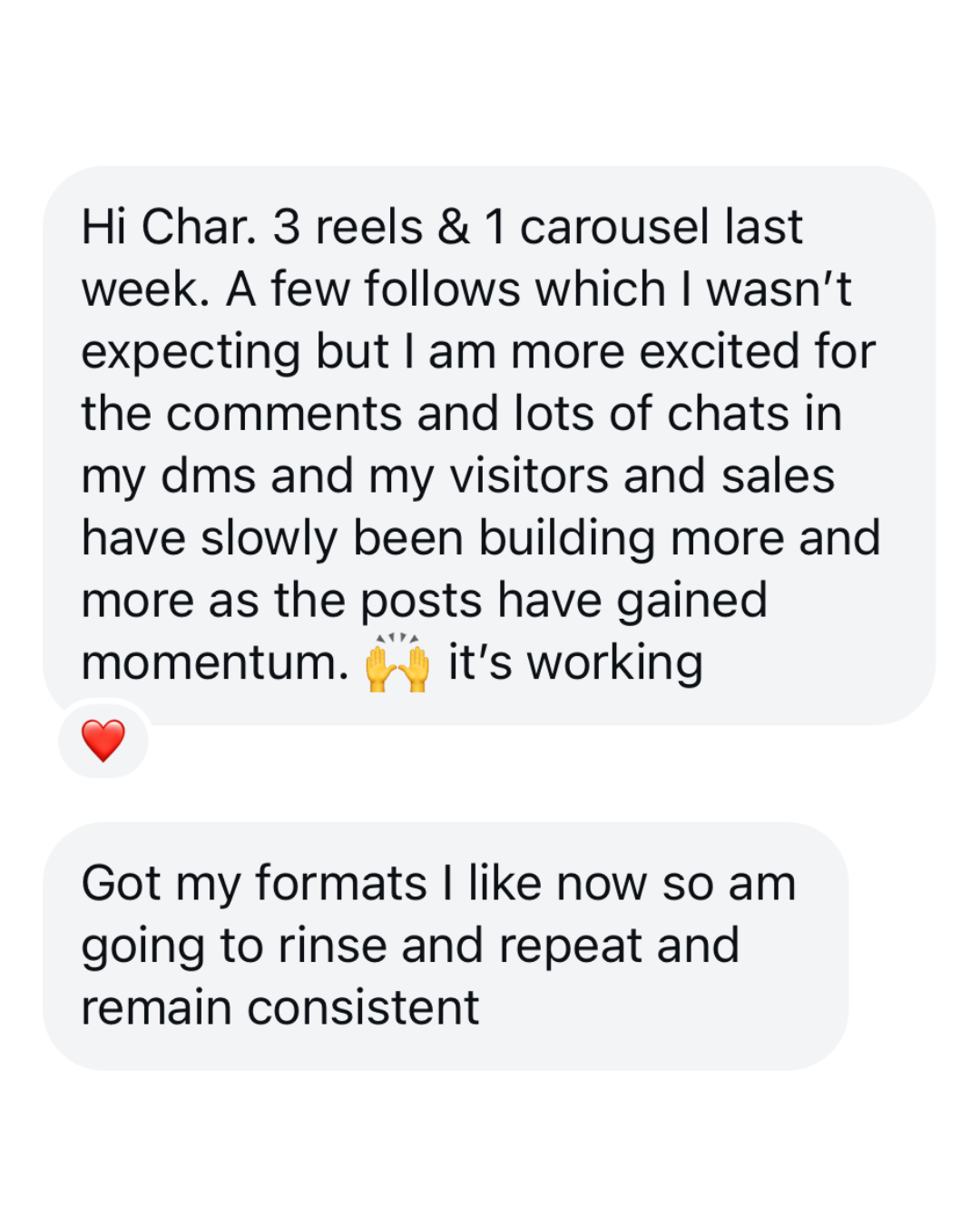
Task: Click the words 'Hi Char.' in message
Action: [x=169, y=227]
